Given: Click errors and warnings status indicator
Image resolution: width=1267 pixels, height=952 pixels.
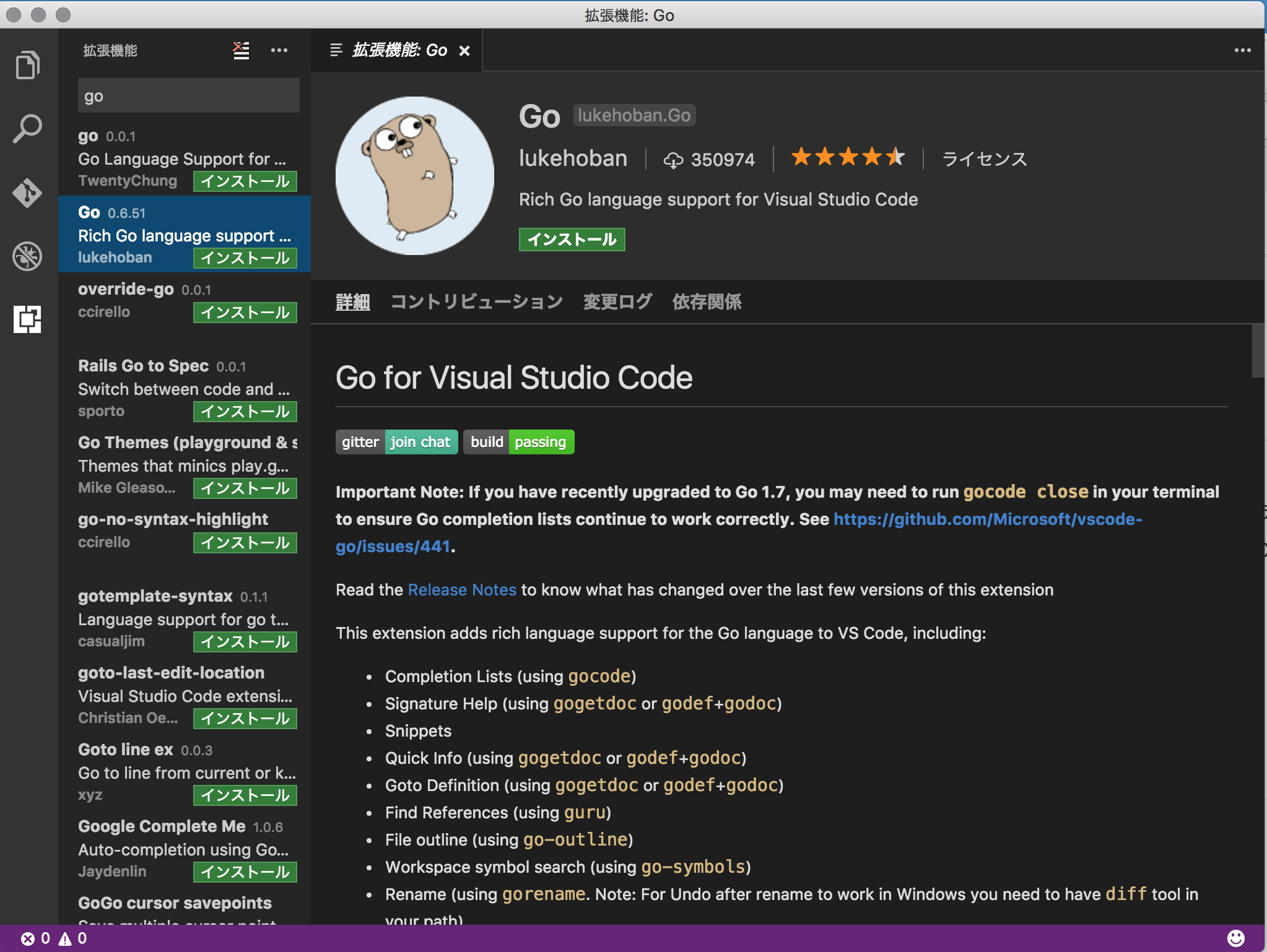Looking at the screenshot, I should (54, 938).
